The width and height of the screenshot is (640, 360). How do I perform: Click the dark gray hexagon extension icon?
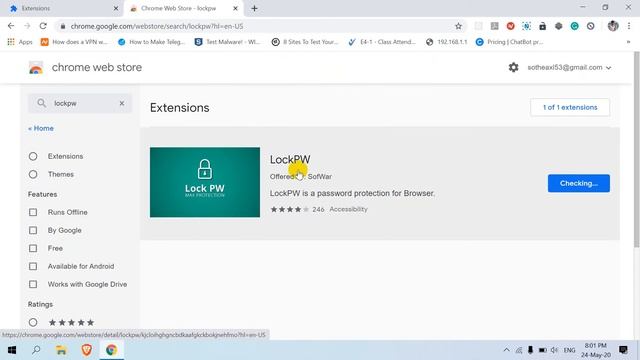coord(558,26)
